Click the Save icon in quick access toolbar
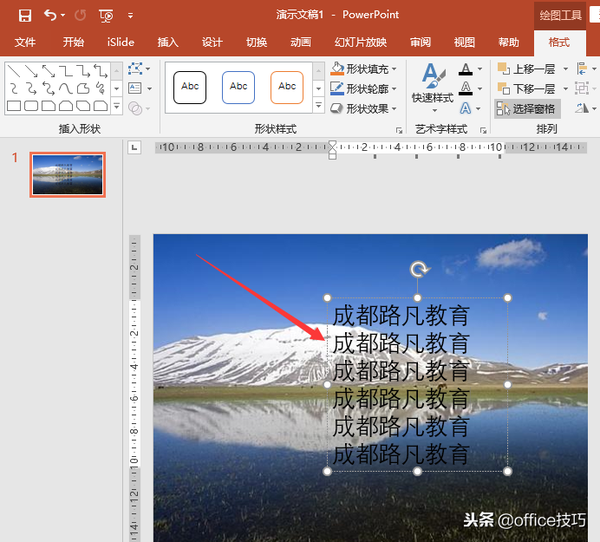The width and height of the screenshot is (600, 542). pyautogui.click(x=24, y=15)
